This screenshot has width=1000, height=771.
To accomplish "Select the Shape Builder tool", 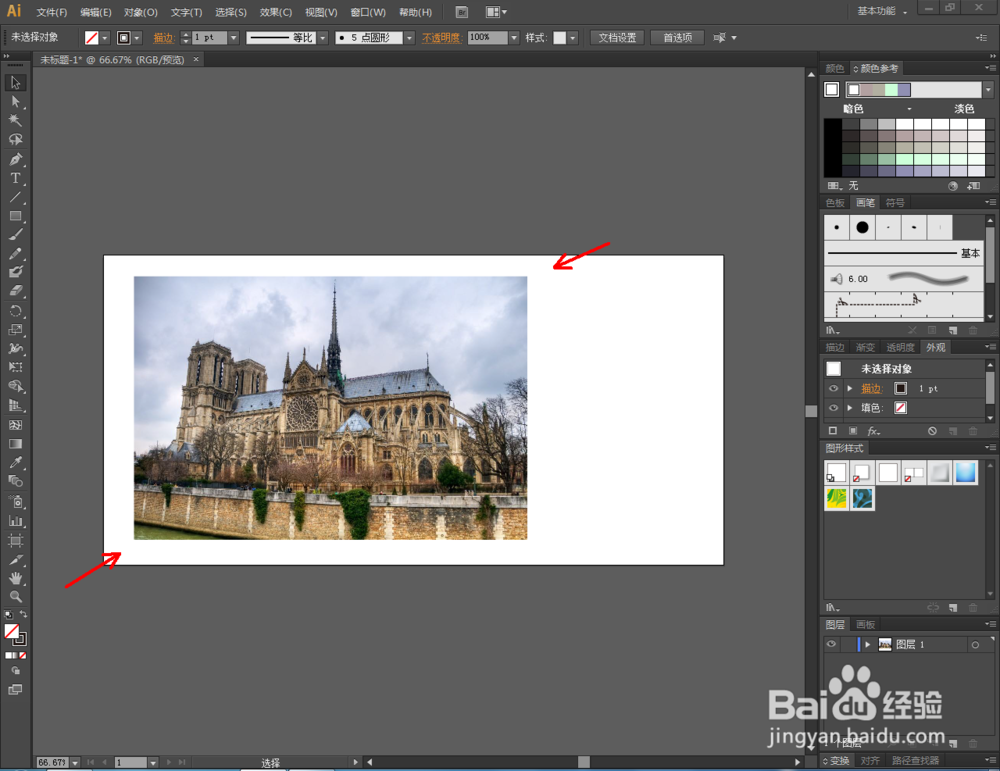I will coord(15,386).
